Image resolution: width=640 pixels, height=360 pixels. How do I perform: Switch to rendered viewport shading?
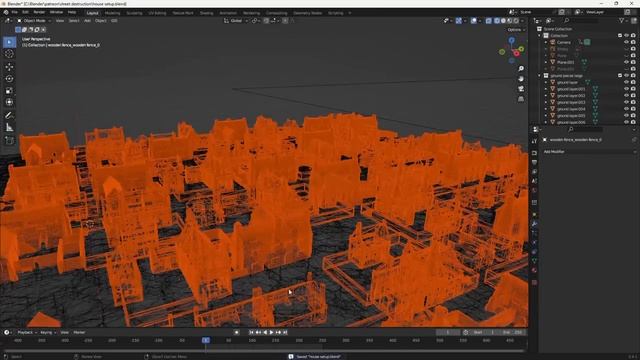click(516, 20)
